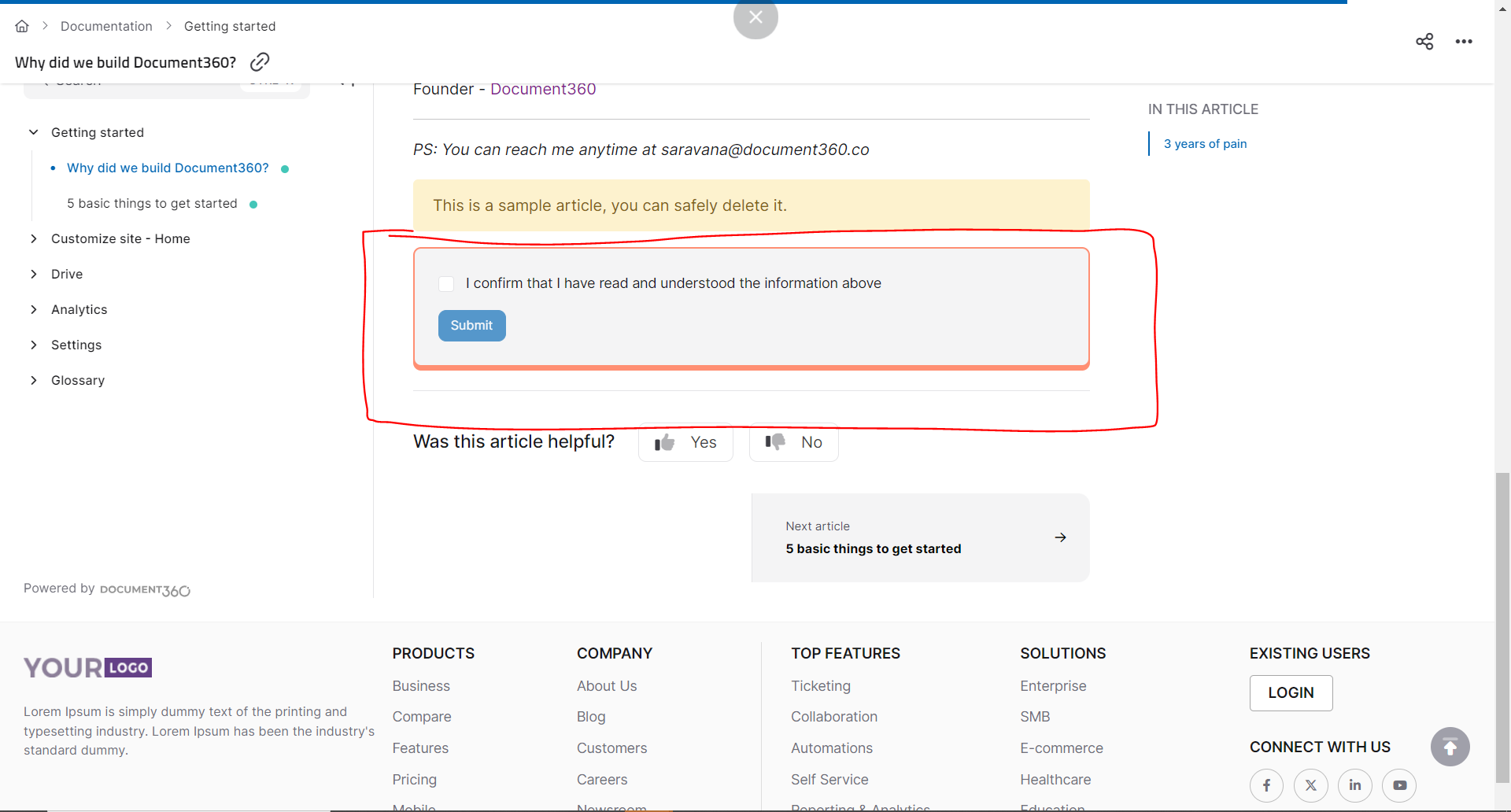Open the About Us link

(607, 686)
